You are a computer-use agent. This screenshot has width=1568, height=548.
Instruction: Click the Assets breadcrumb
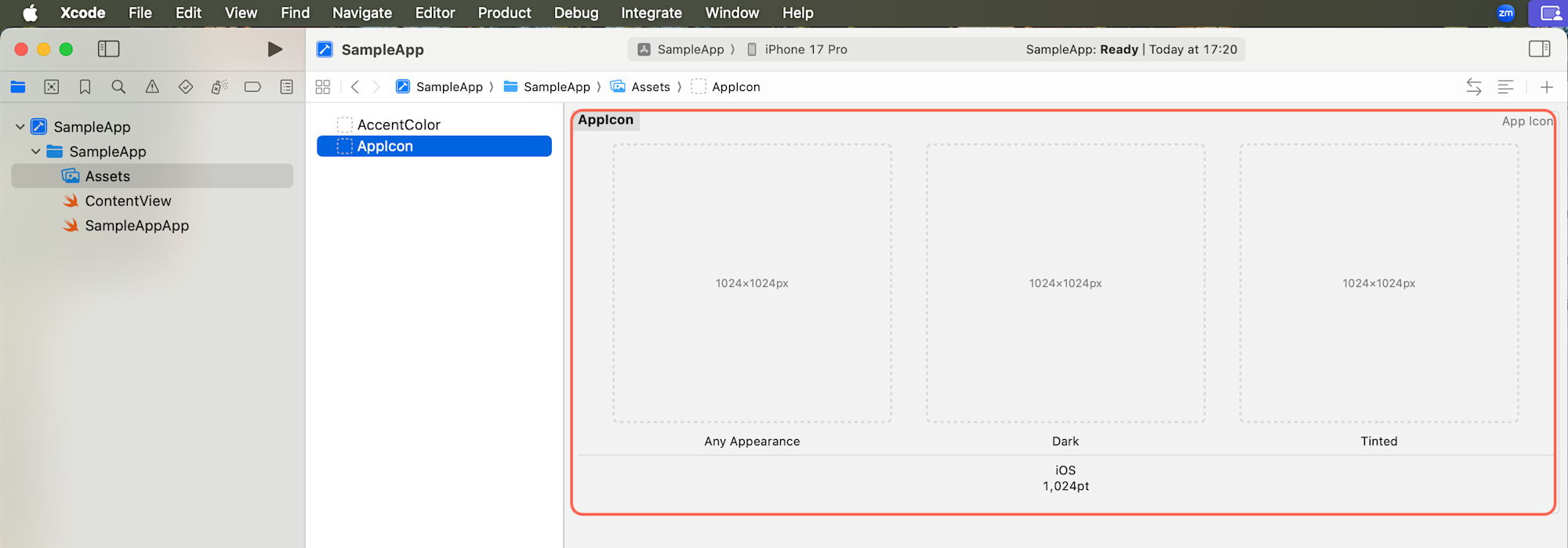tap(641, 87)
